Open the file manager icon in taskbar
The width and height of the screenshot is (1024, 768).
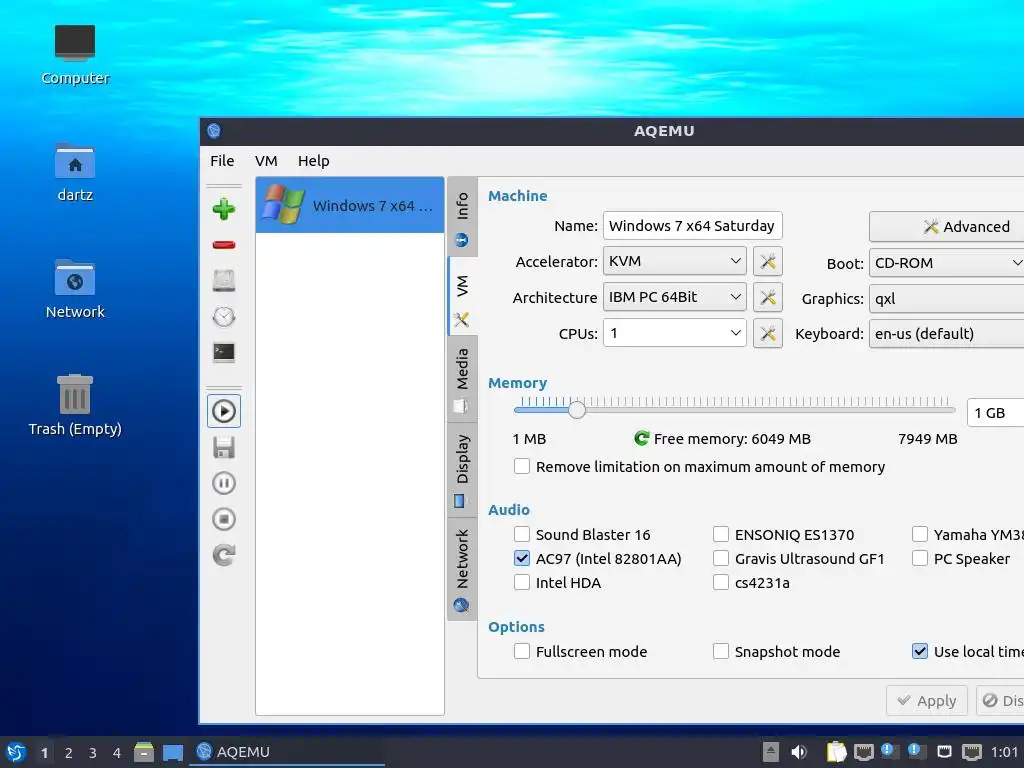(144, 752)
